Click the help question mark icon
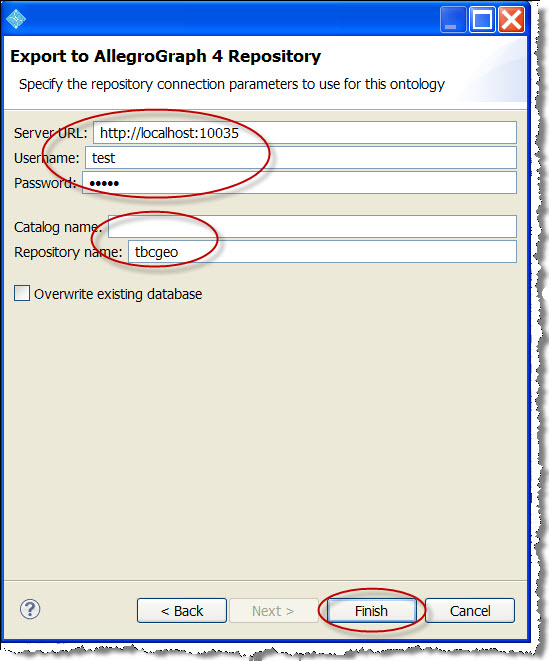This screenshot has width=549, height=661. tap(30, 609)
